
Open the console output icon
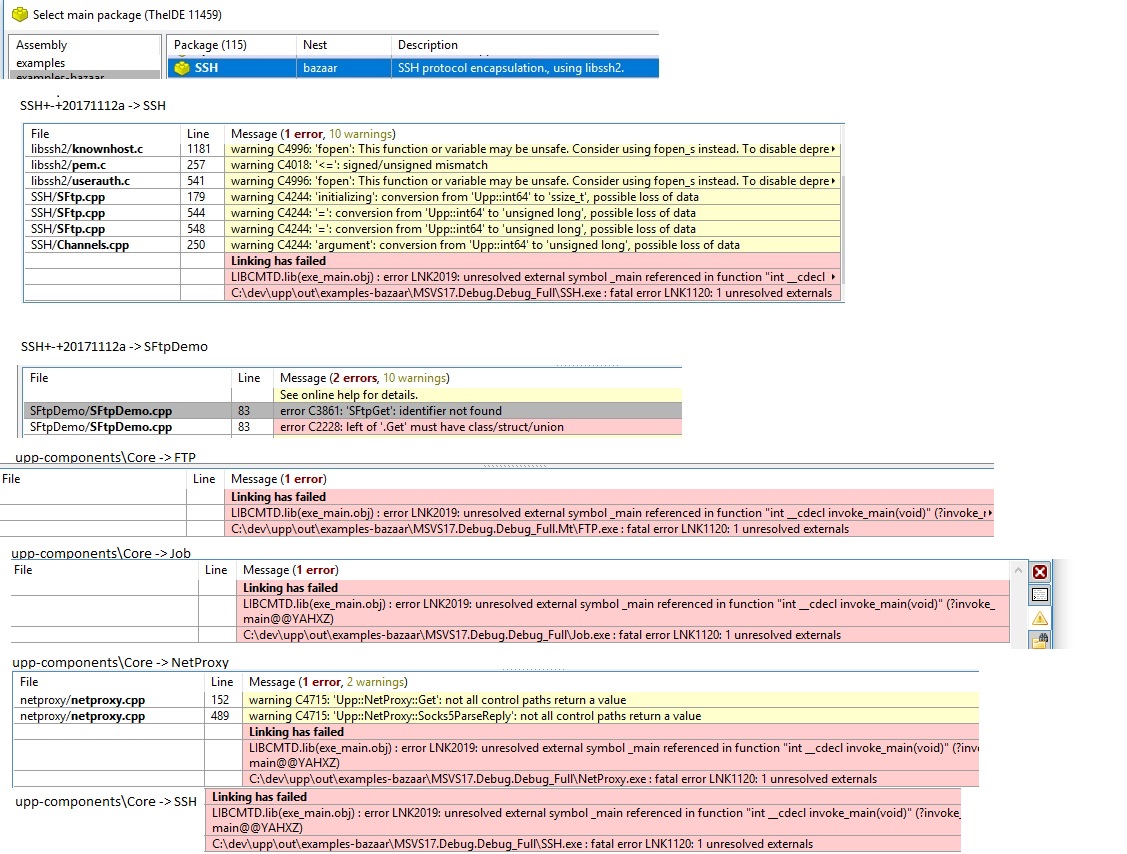click(1039, 595)
